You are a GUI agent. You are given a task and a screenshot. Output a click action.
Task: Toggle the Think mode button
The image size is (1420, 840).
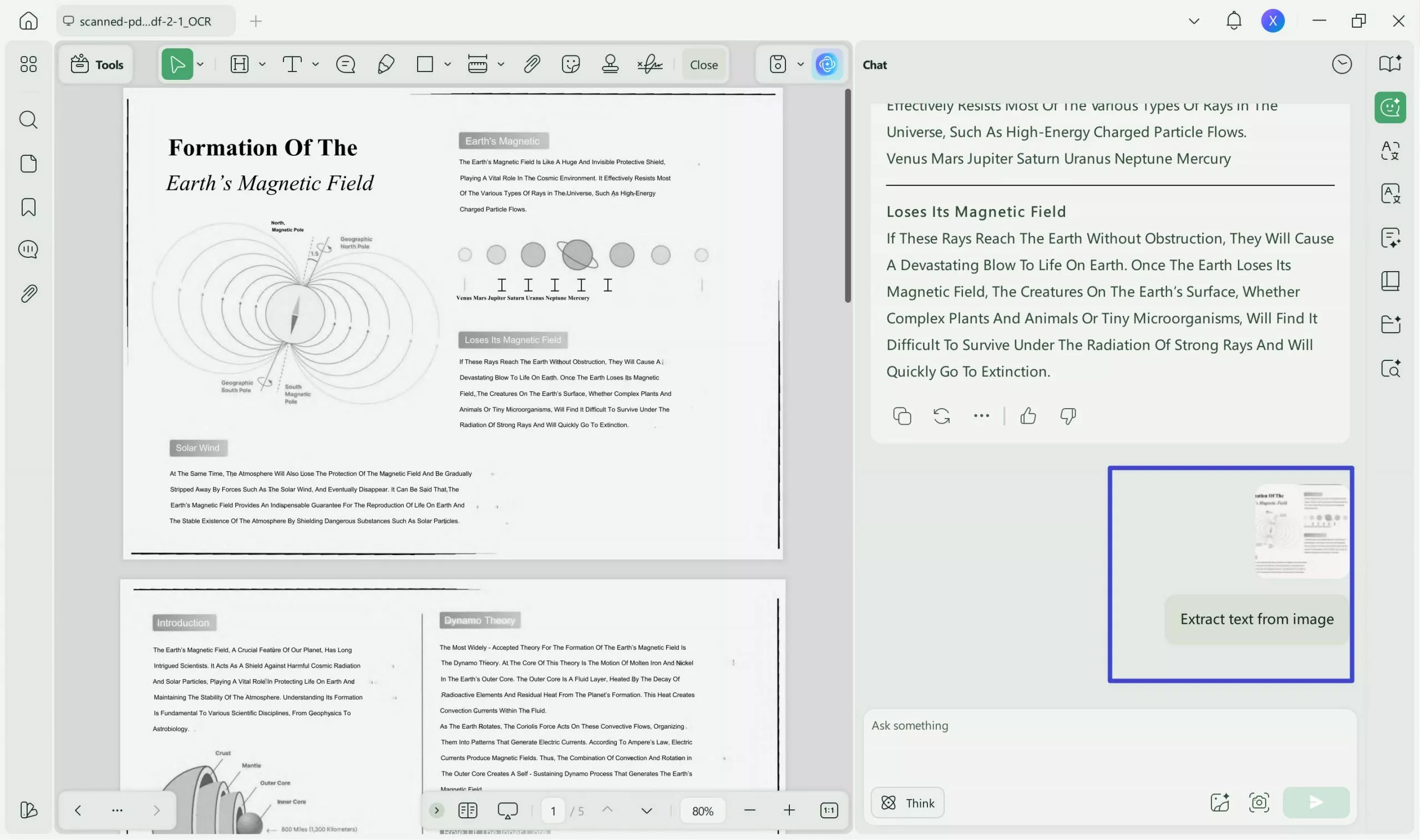pyautogui.click(x=907, y=803)
